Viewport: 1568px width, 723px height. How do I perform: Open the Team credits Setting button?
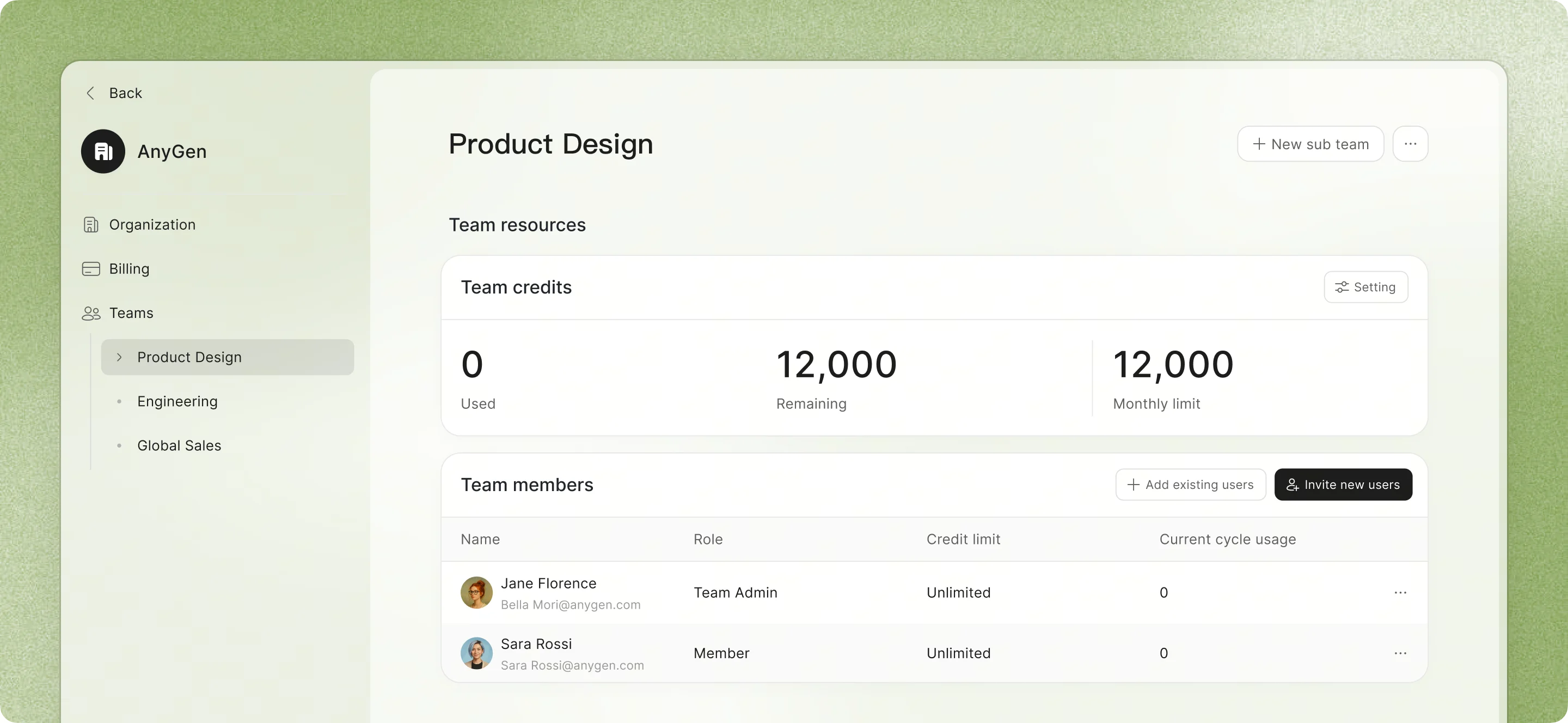tap(1366, 287)
